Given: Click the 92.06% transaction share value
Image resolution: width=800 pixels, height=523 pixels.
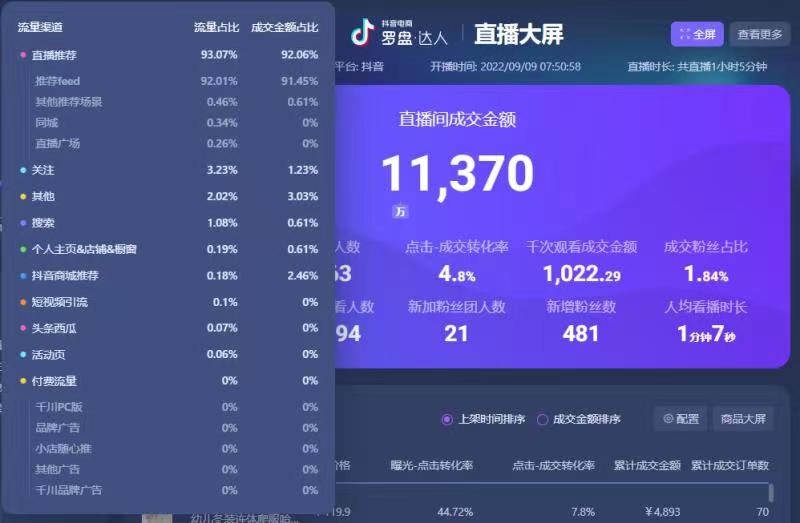Looking at the screenshot, I should [x=299, y=55].
